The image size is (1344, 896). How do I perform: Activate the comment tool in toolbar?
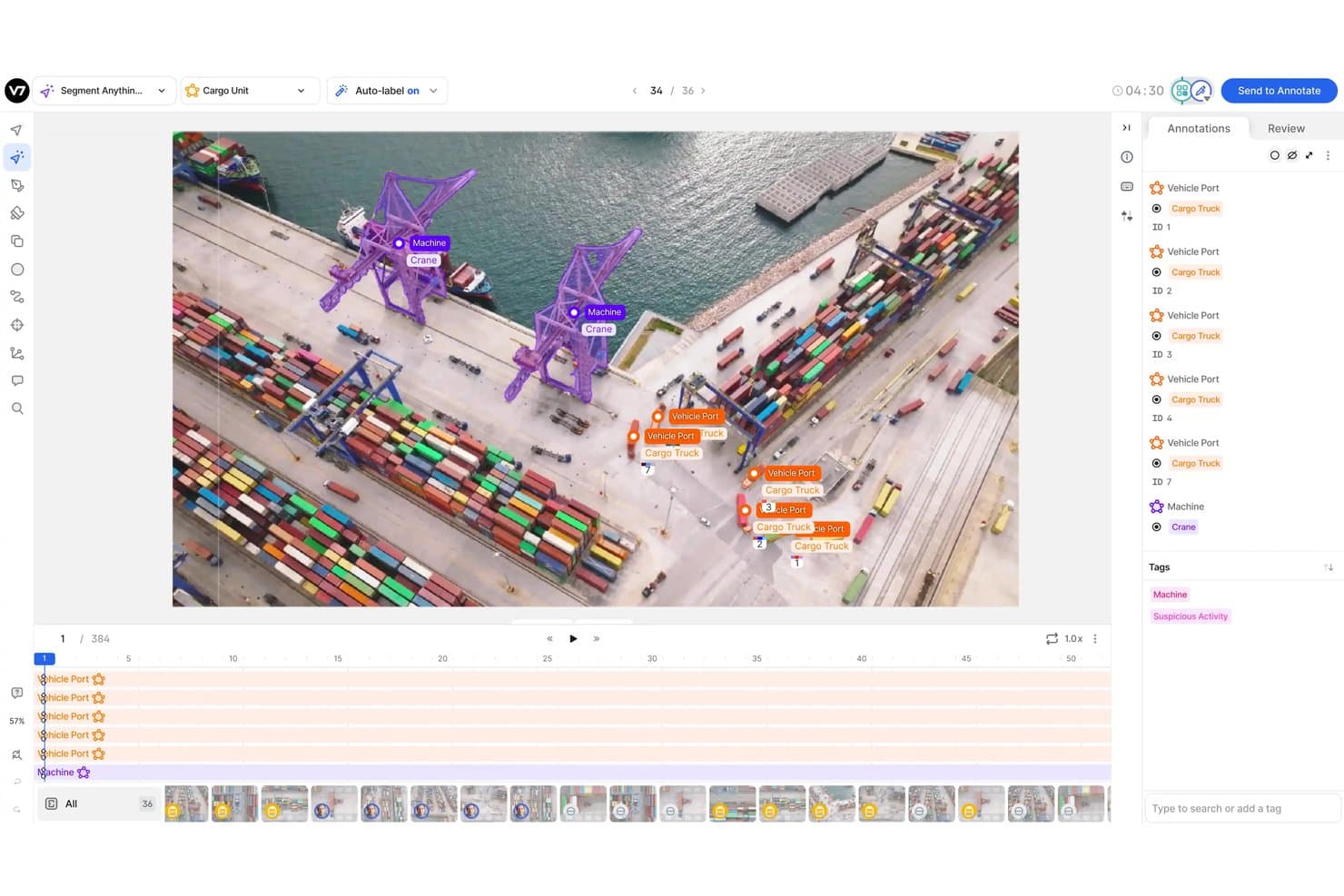16,380
